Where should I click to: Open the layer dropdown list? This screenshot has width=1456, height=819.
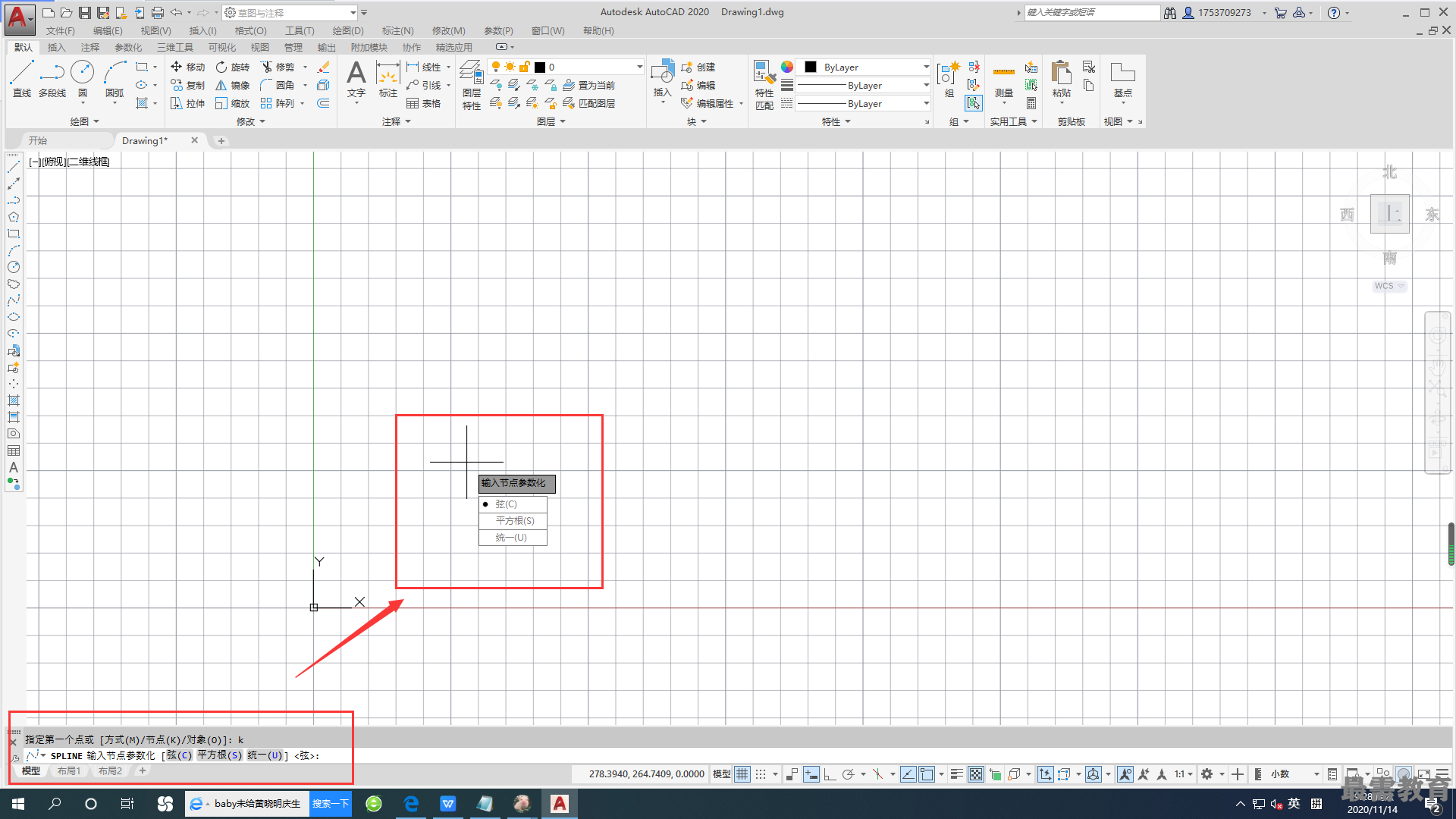(639, 67)
